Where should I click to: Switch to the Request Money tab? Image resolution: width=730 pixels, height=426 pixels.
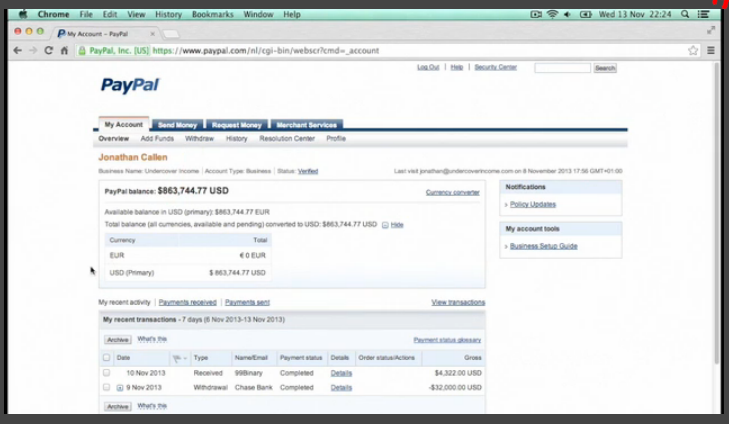tap(237, 125)
